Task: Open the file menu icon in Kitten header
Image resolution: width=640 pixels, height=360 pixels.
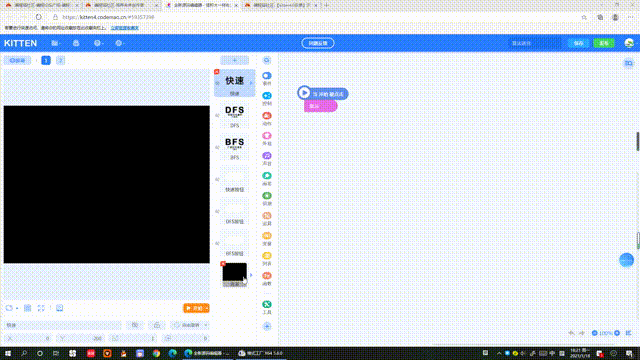Action: pyautogui.click(x=55, y=43)
